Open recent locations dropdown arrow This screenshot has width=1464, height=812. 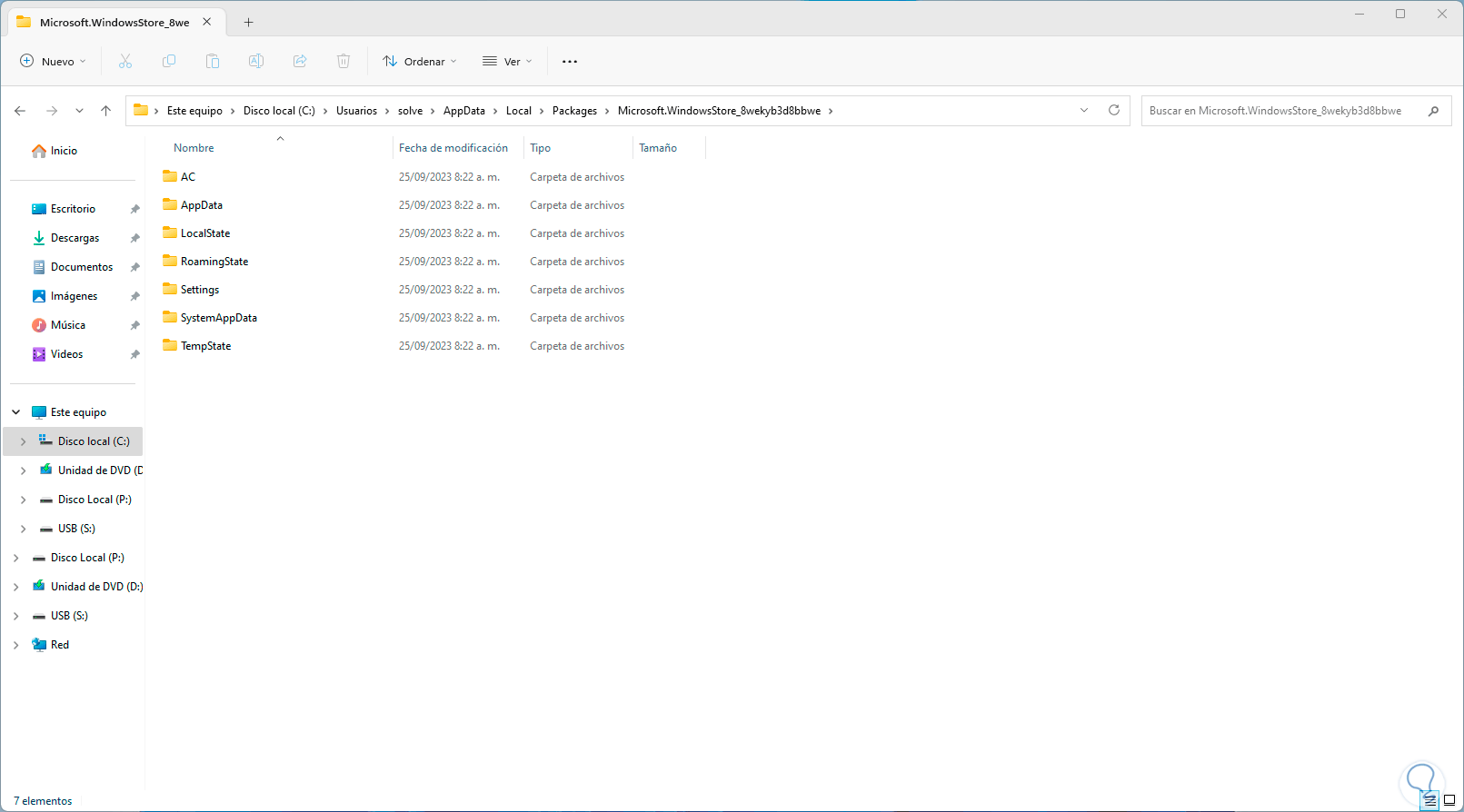pos(79,111)
